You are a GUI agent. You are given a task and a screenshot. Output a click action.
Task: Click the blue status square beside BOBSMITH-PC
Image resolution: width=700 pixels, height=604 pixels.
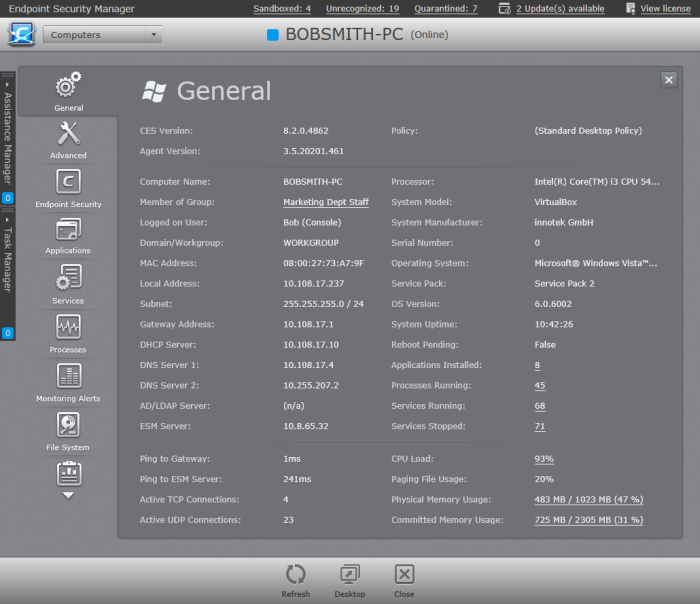click(x=273, y=35)
